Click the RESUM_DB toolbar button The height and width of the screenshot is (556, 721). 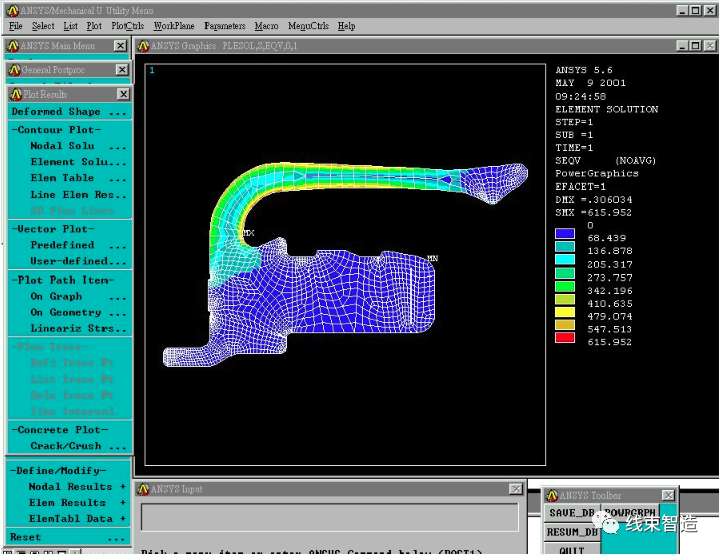coord(572,532)
